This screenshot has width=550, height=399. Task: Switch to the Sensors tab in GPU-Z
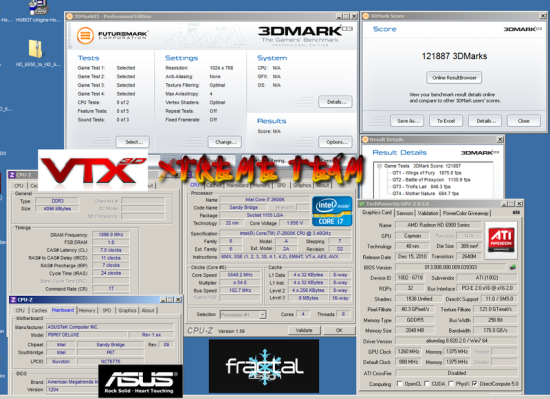point(405,213)
